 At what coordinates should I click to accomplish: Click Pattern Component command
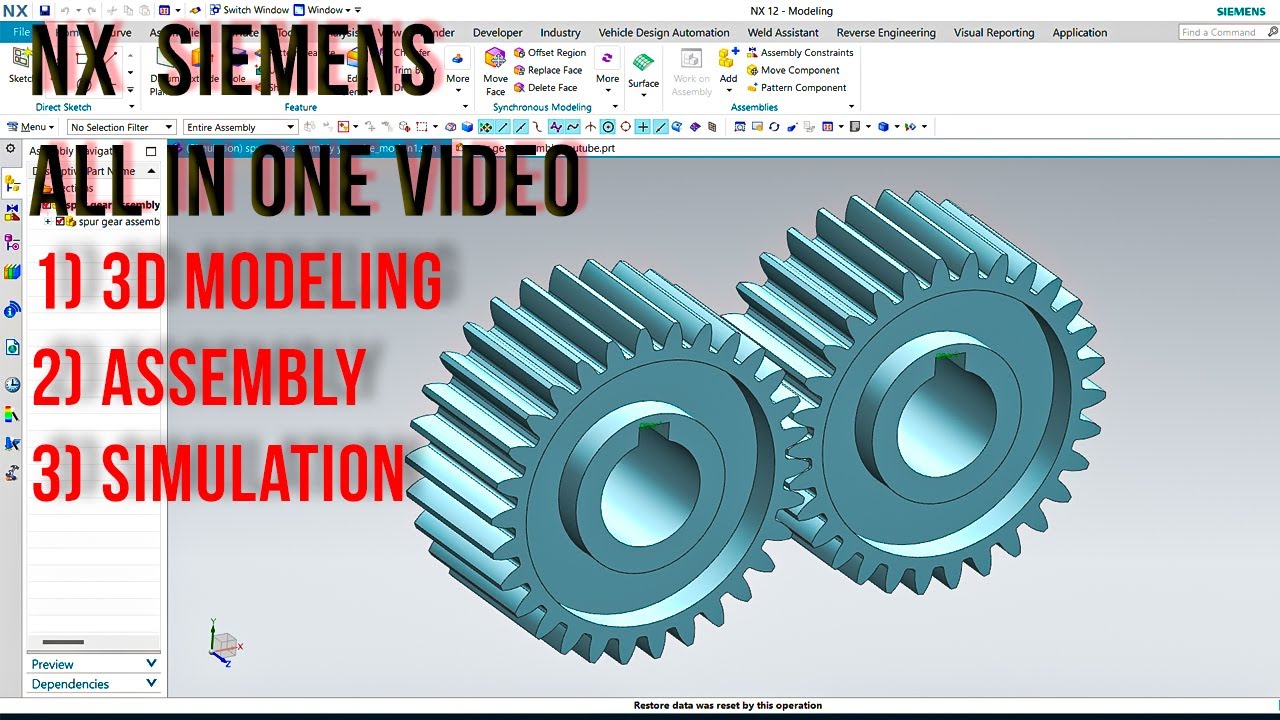796,88
